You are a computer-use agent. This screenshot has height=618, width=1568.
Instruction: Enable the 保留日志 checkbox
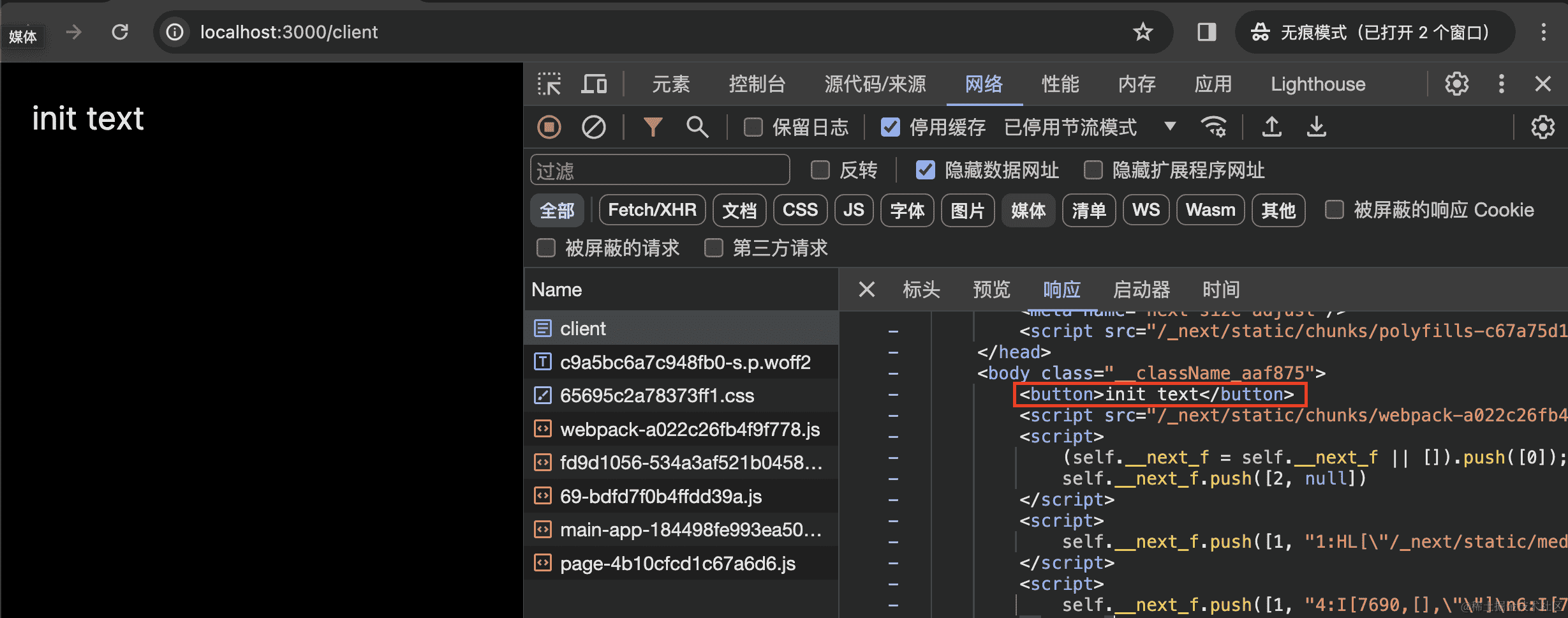click(753, 127)
